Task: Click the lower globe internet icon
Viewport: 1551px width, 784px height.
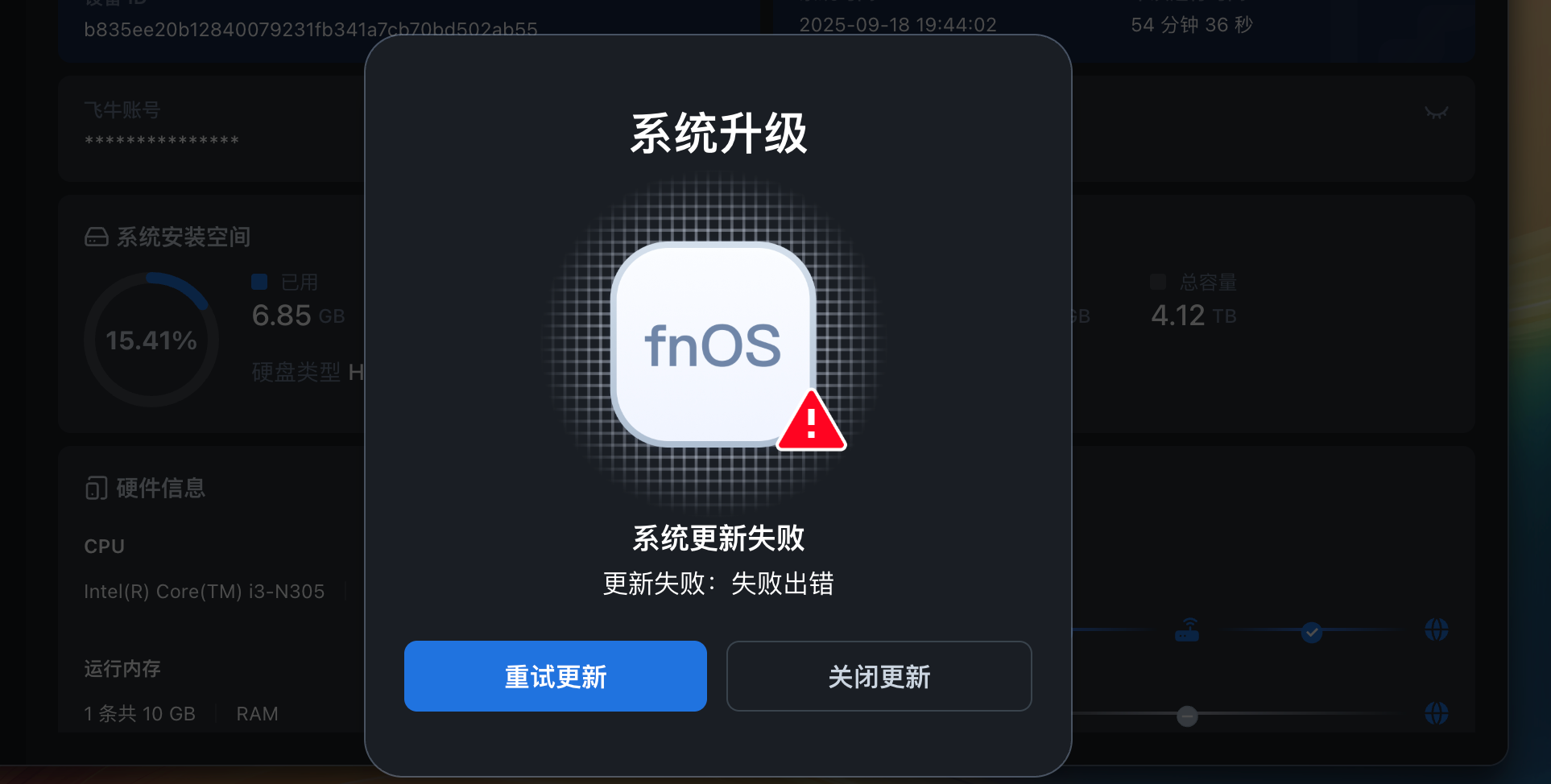Action: click(1437, 713)
